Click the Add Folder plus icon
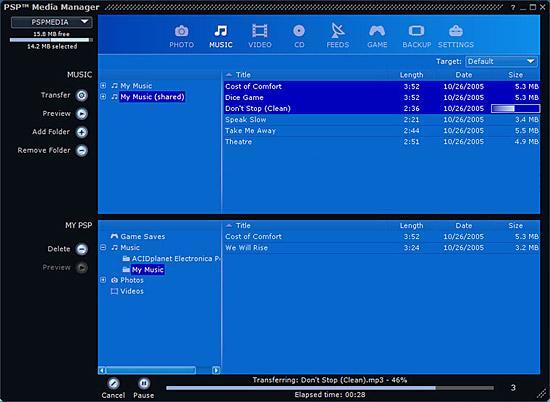550x402 pixels. pyautogui.click(x=82, y=132)
